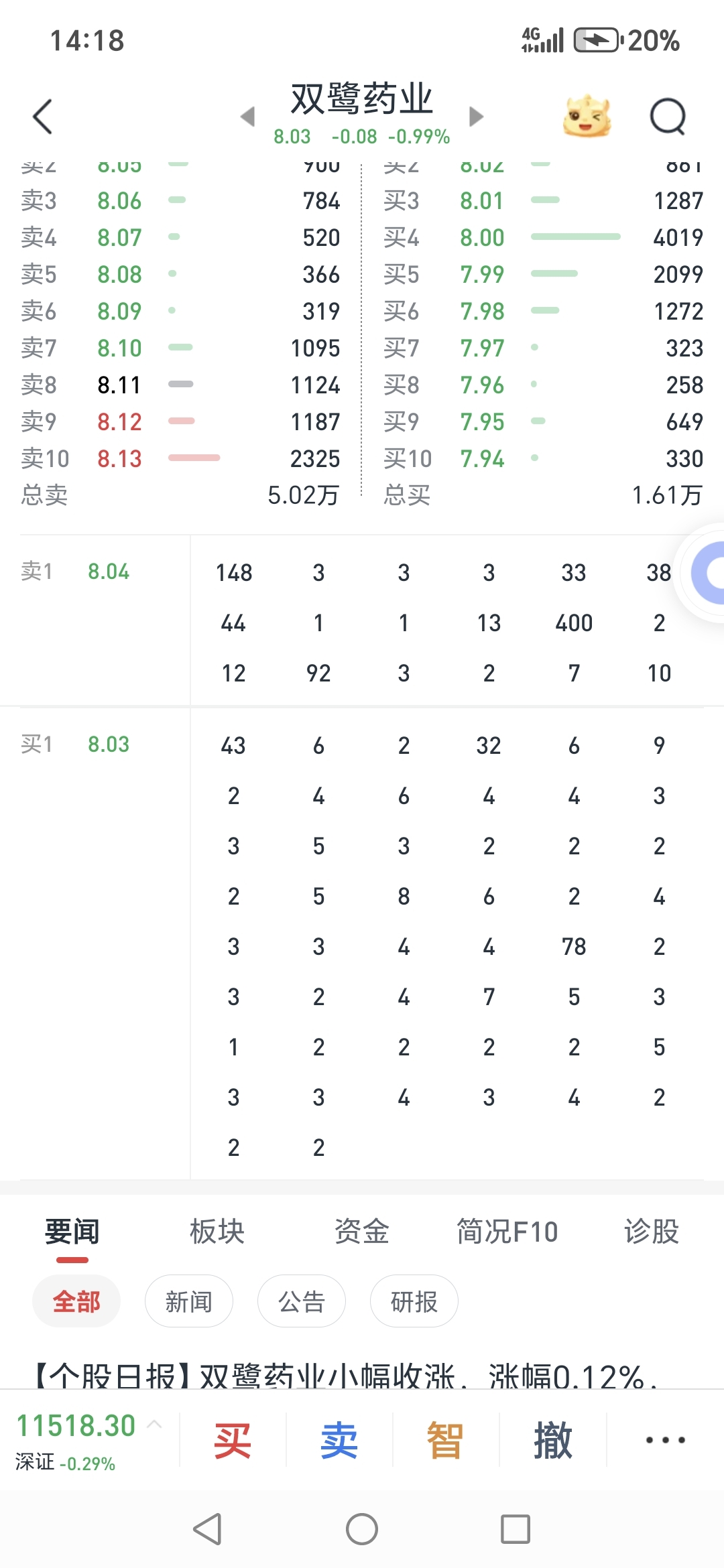This screenshot has width=724, height=1568.
Task: Open the 简况F10 tab
Action: pos(507,1231)
